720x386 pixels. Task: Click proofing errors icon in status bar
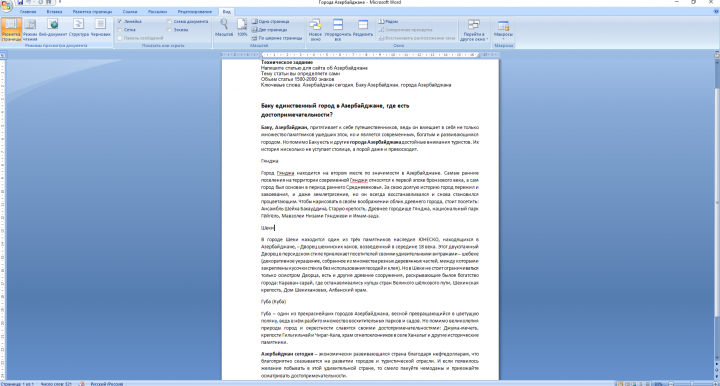[81, 383]
